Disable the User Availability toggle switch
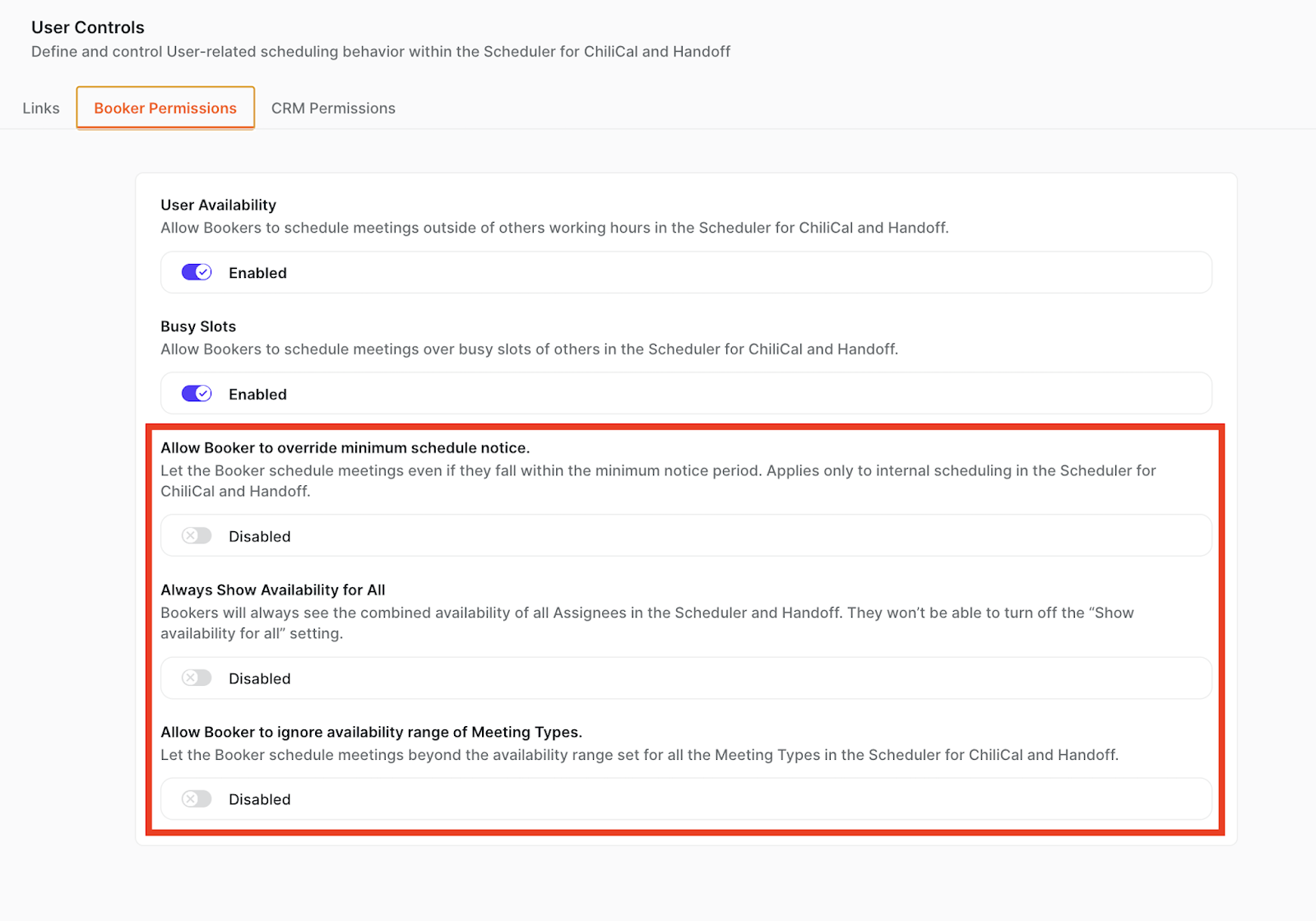 (x=197, y=272)
